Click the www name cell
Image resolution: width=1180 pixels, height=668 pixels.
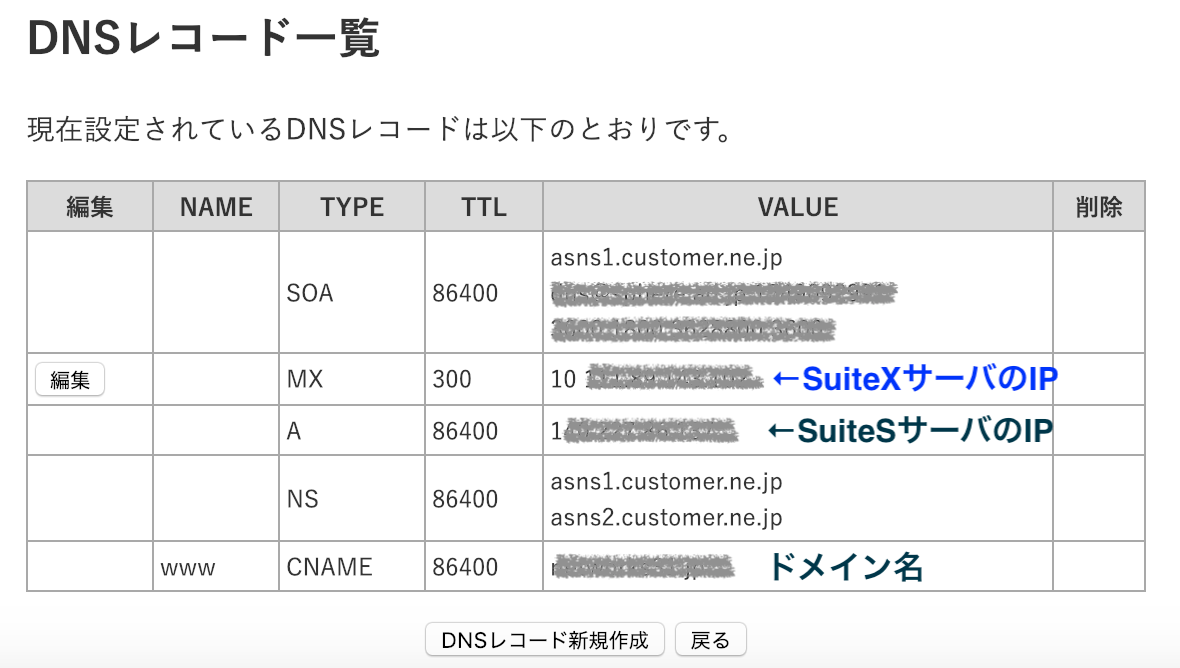coord(216,566)
